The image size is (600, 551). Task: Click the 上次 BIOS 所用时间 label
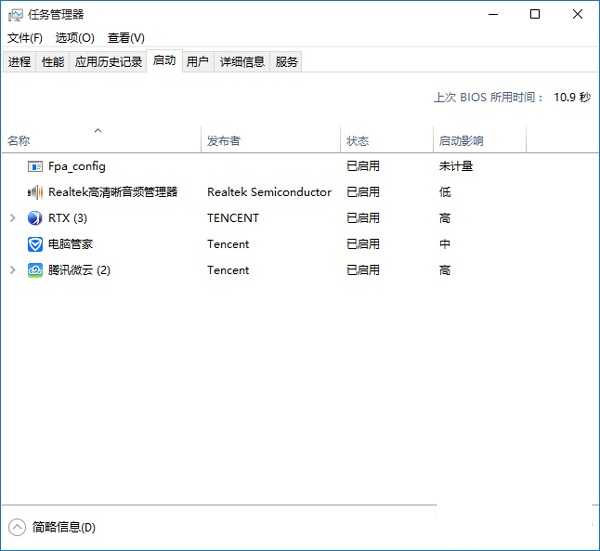coord(489,97)
